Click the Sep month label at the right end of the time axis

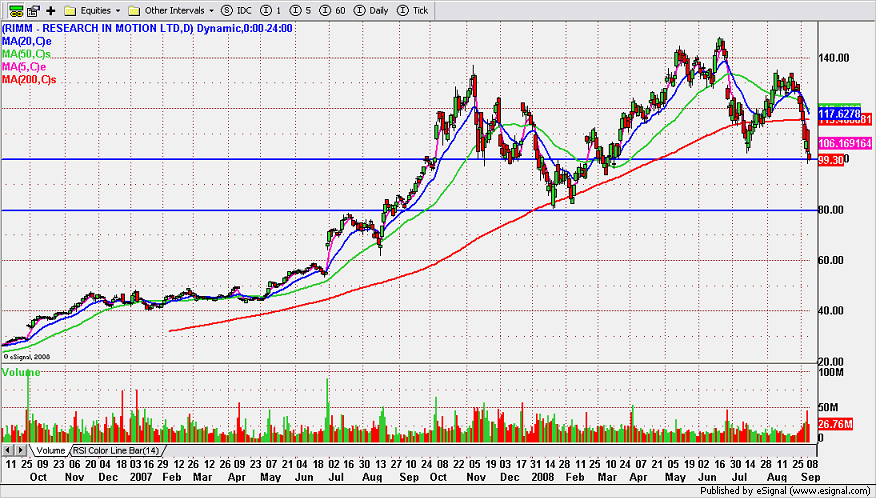(x=810, y=479)
